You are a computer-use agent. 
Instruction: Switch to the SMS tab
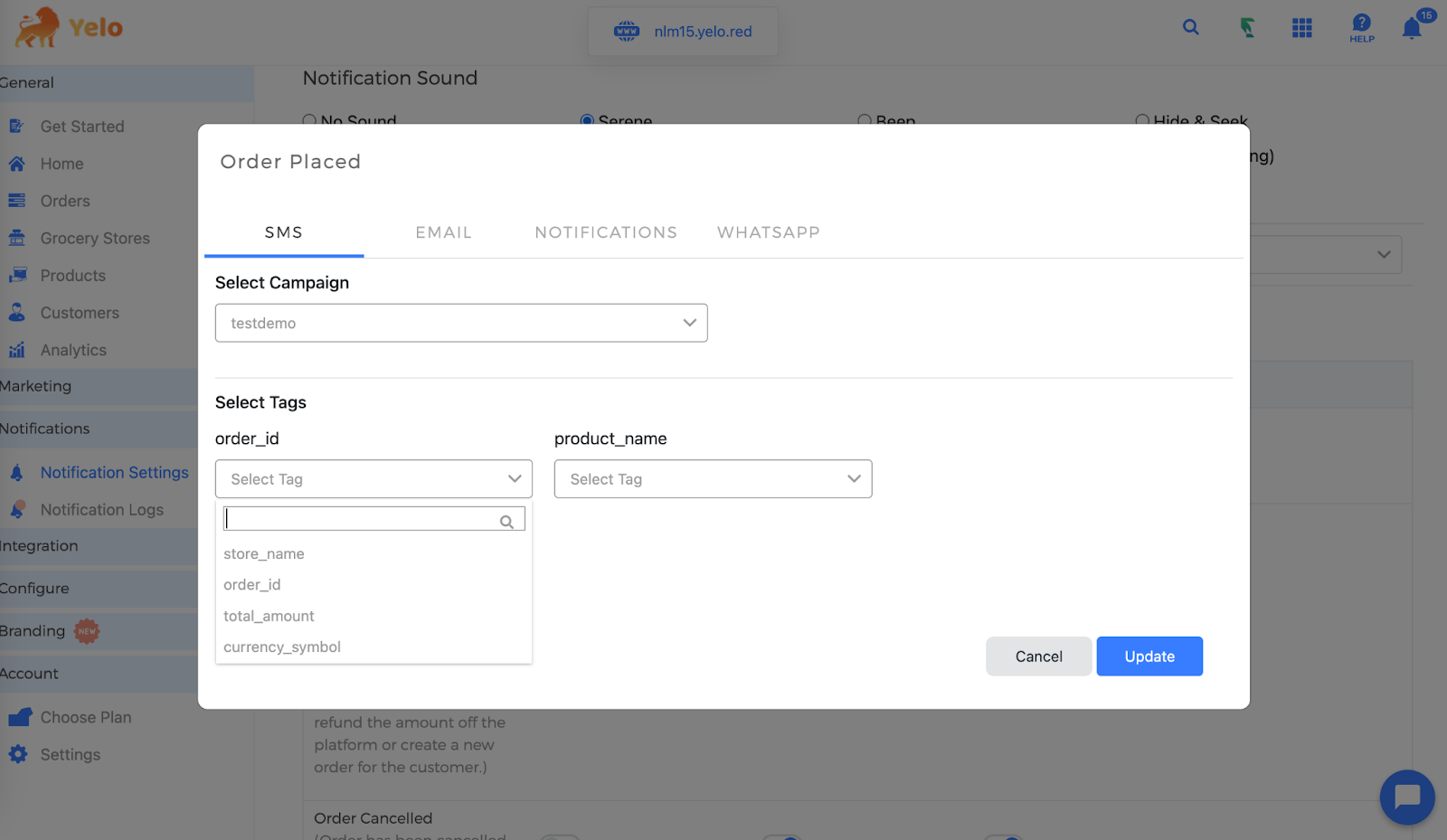[284, 232]
